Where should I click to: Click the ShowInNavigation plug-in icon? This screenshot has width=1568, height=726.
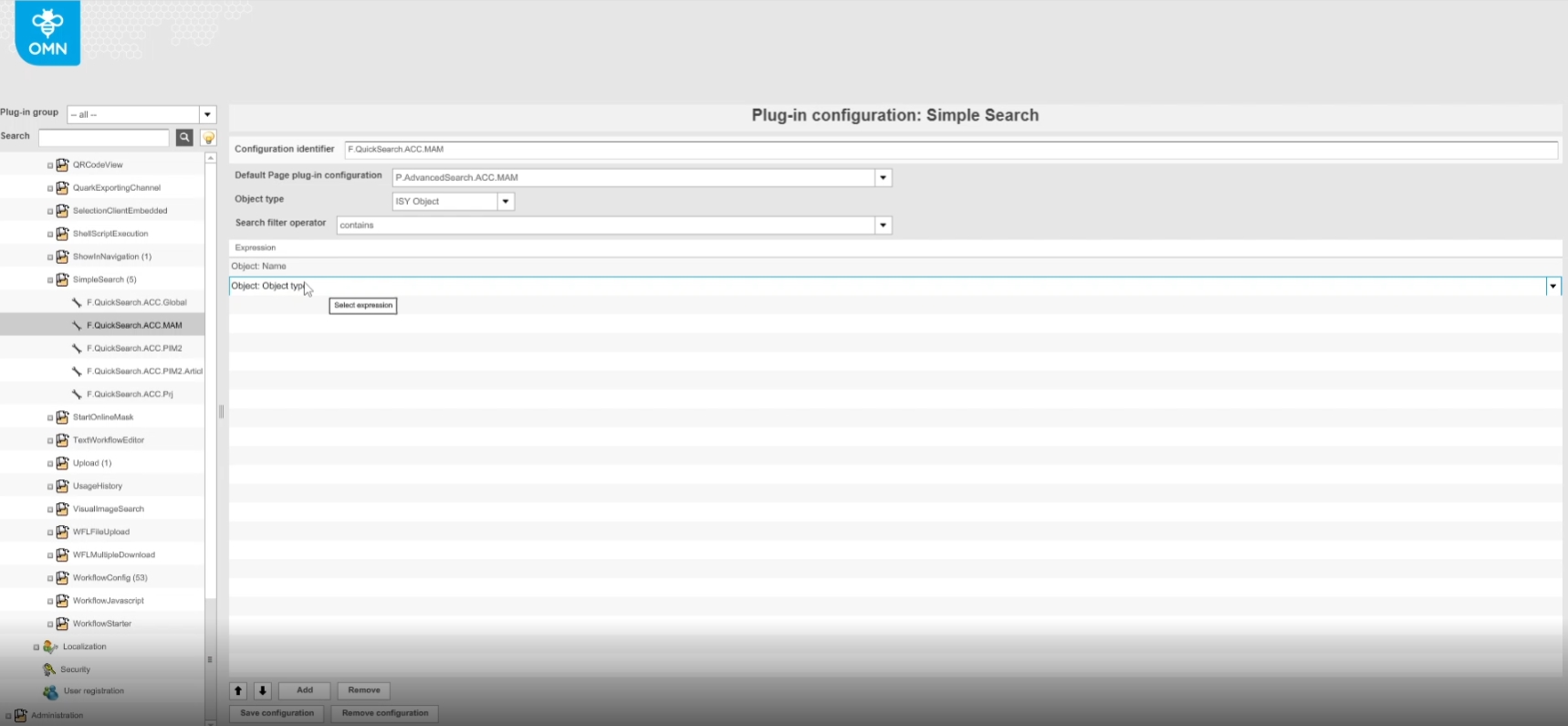[x=62, y=257]
